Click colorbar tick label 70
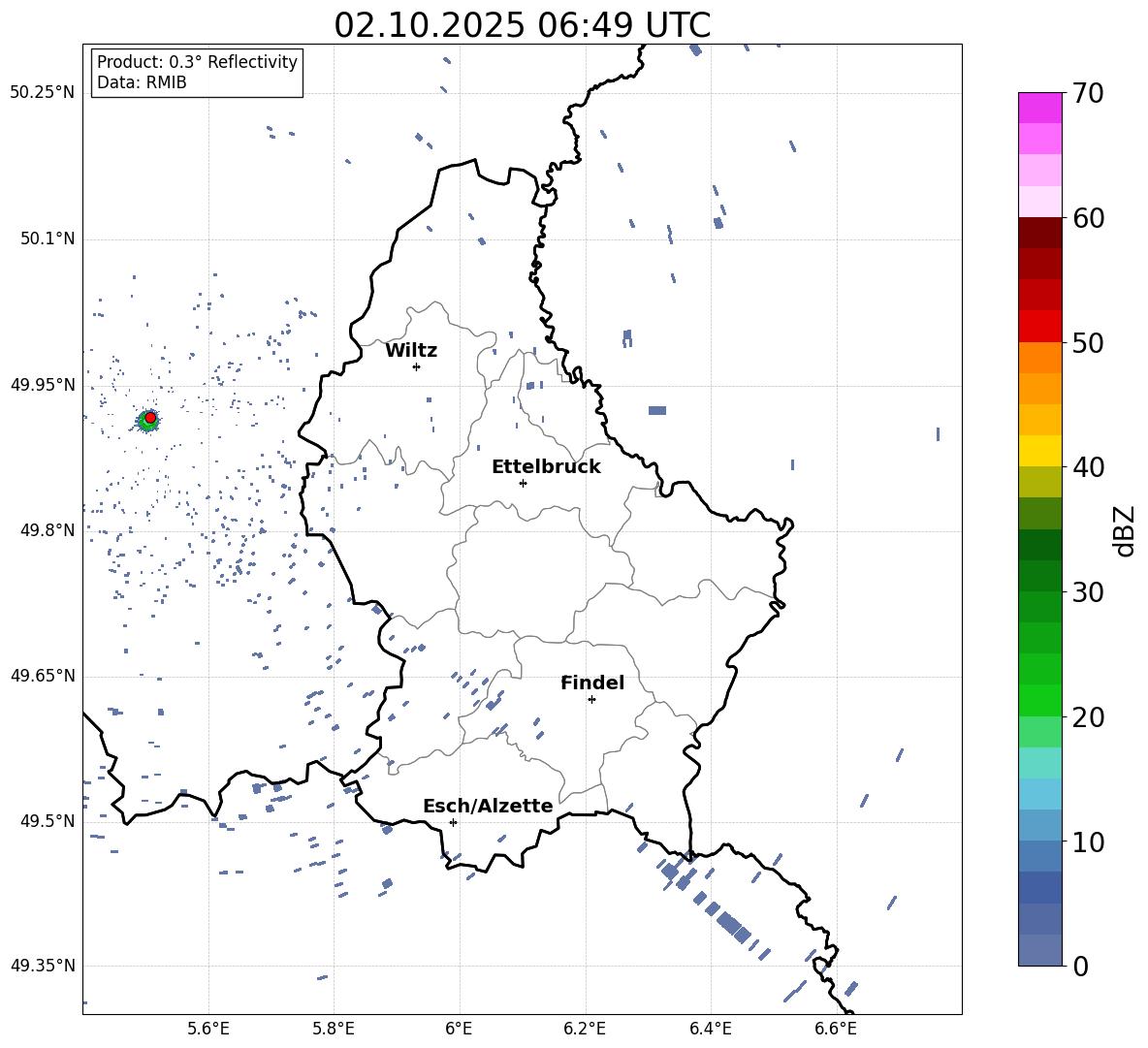 1087,94
